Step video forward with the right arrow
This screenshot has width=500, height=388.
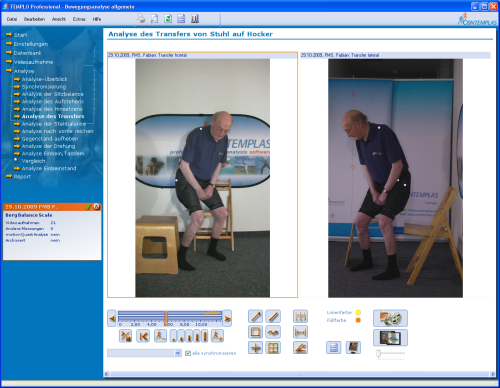pyautogui.click(x=227, y=318)
